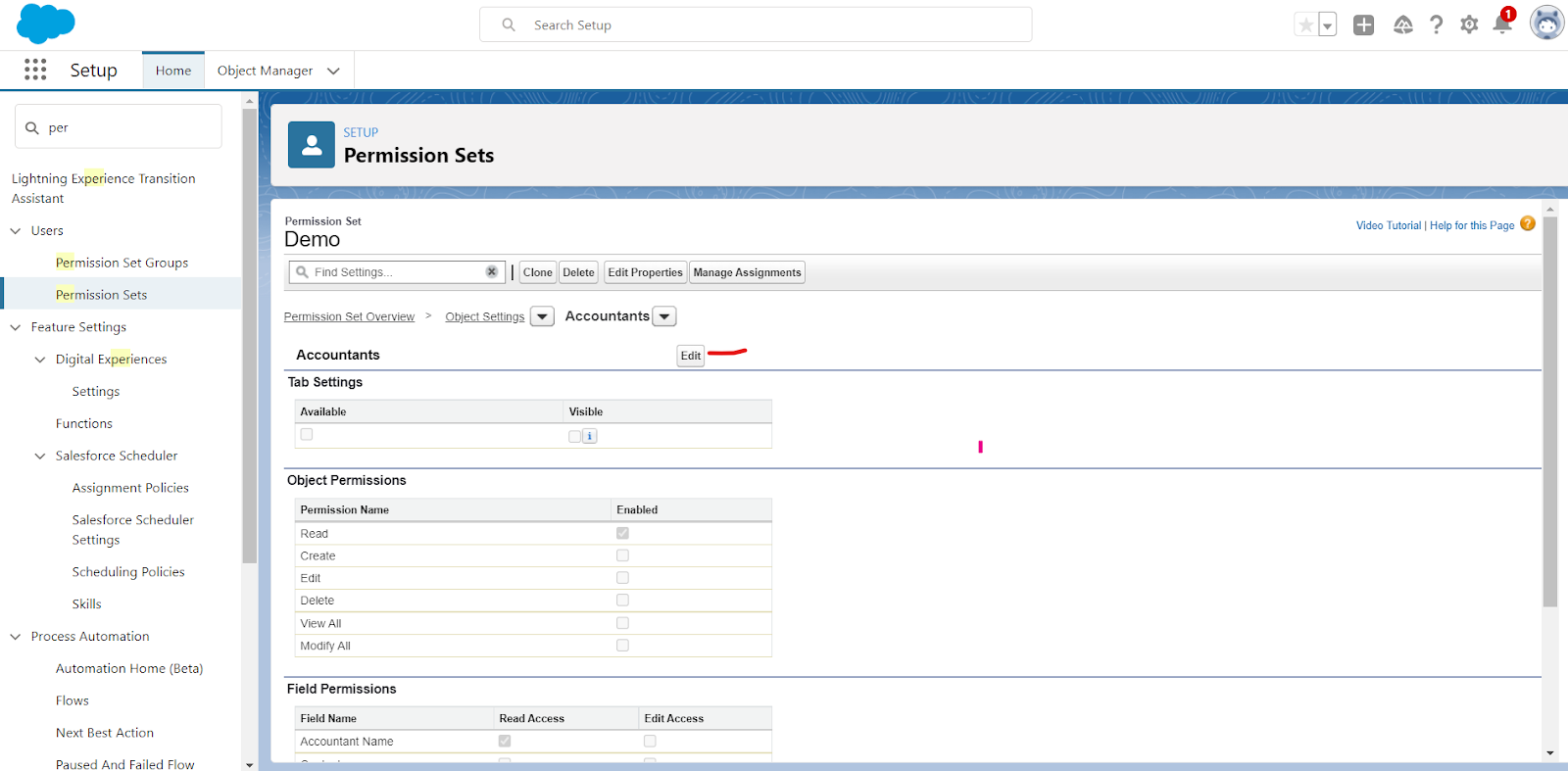Click the Edit Properties button

click(645, 272)
